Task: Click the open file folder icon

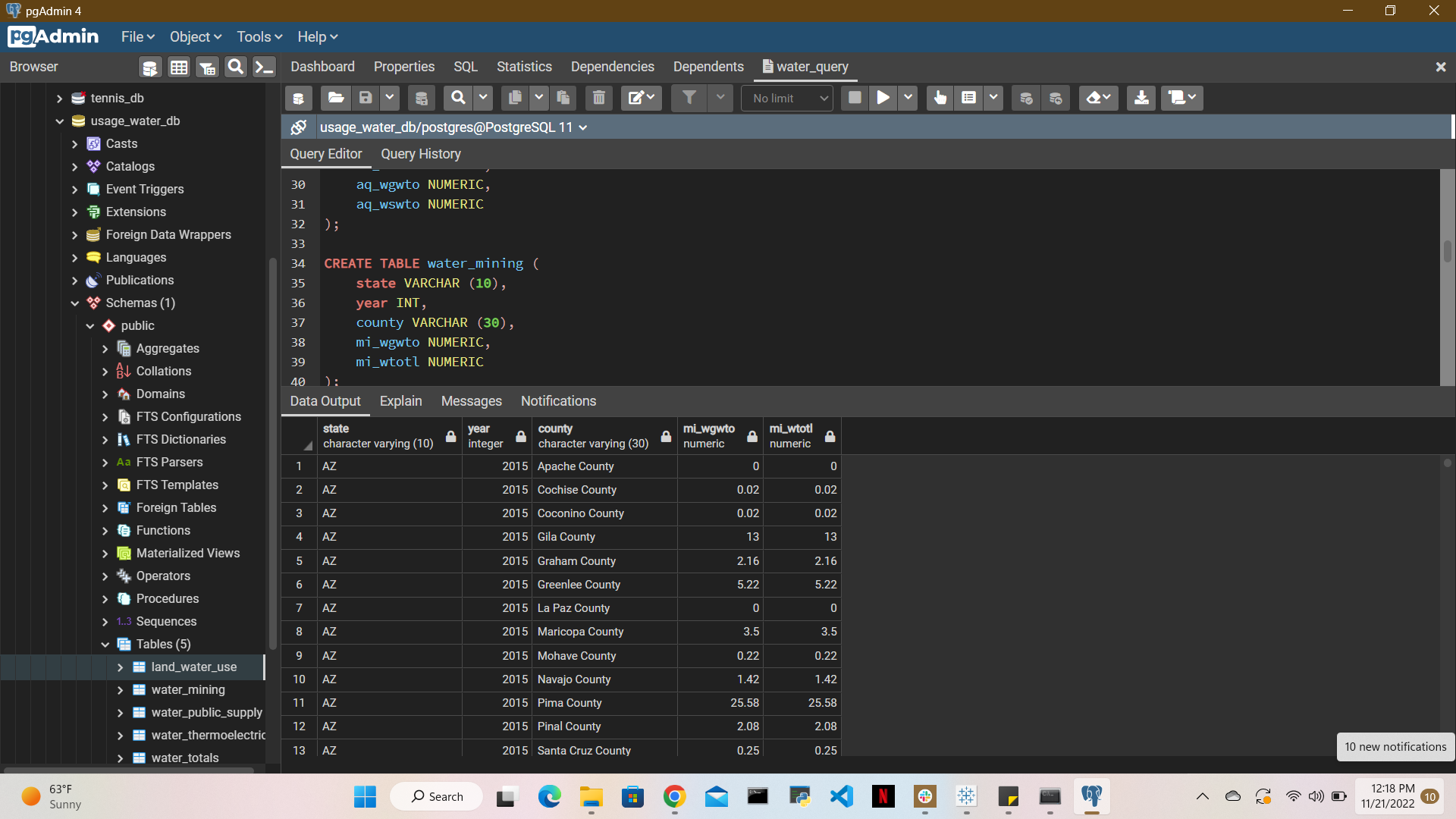Action: pyautogui.click(x=336, y=98)
